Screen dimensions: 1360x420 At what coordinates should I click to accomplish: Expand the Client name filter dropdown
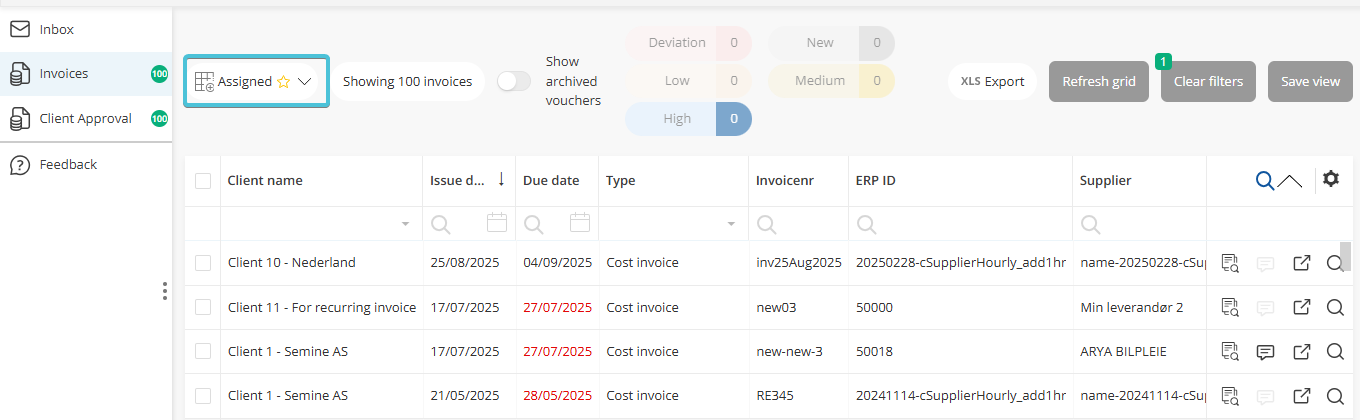405,224
